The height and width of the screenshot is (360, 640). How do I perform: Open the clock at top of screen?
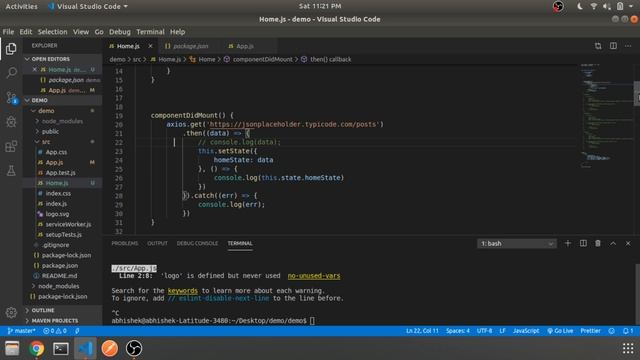coord(320,6)
